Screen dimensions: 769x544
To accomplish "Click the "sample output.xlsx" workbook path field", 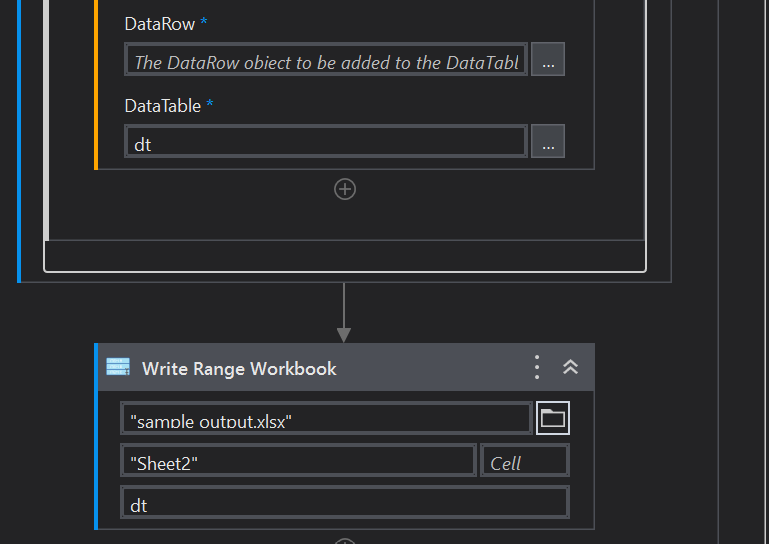I will [326, 420].
